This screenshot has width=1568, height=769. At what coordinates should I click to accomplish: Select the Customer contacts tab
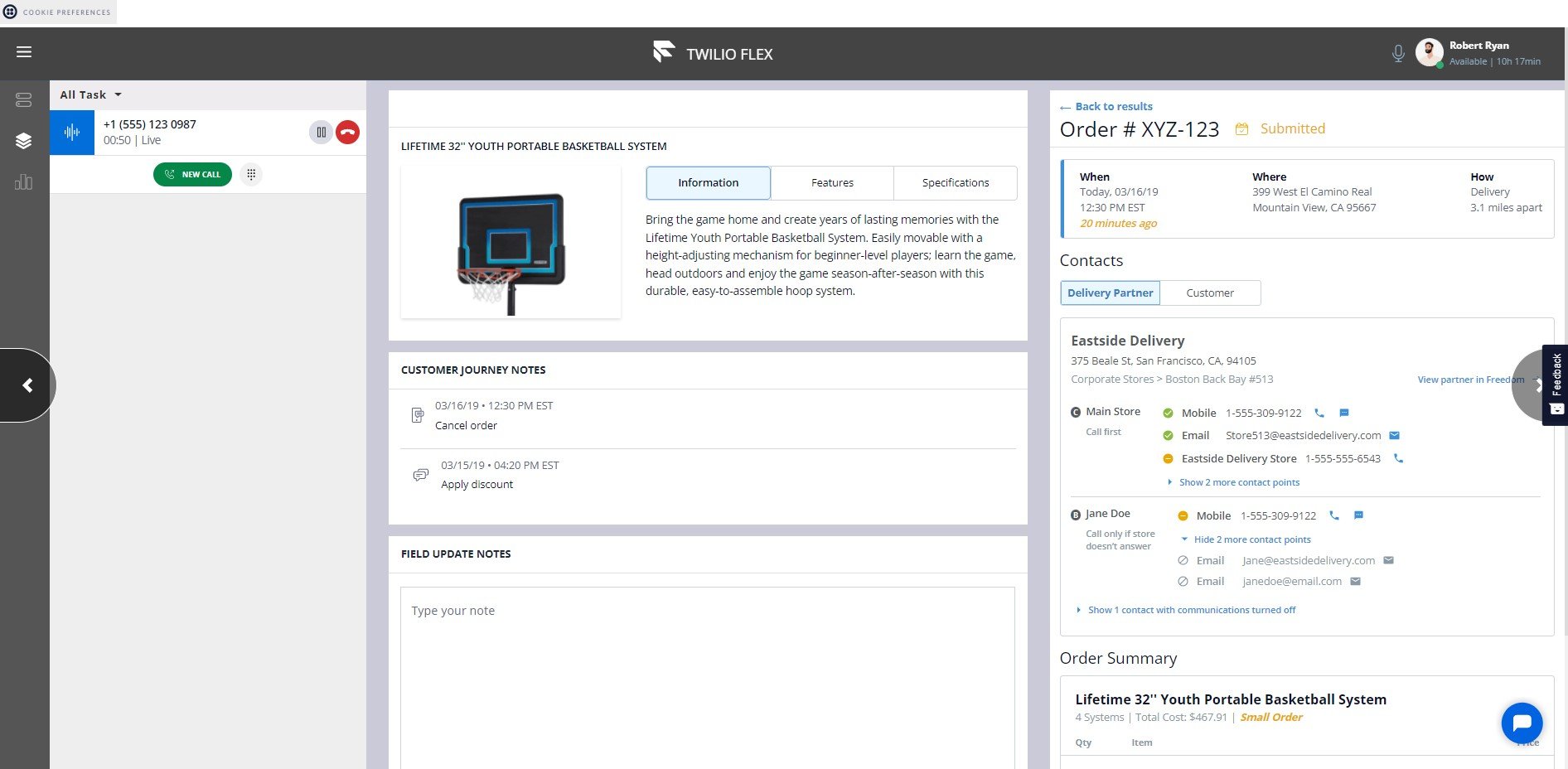point(1210,293)
